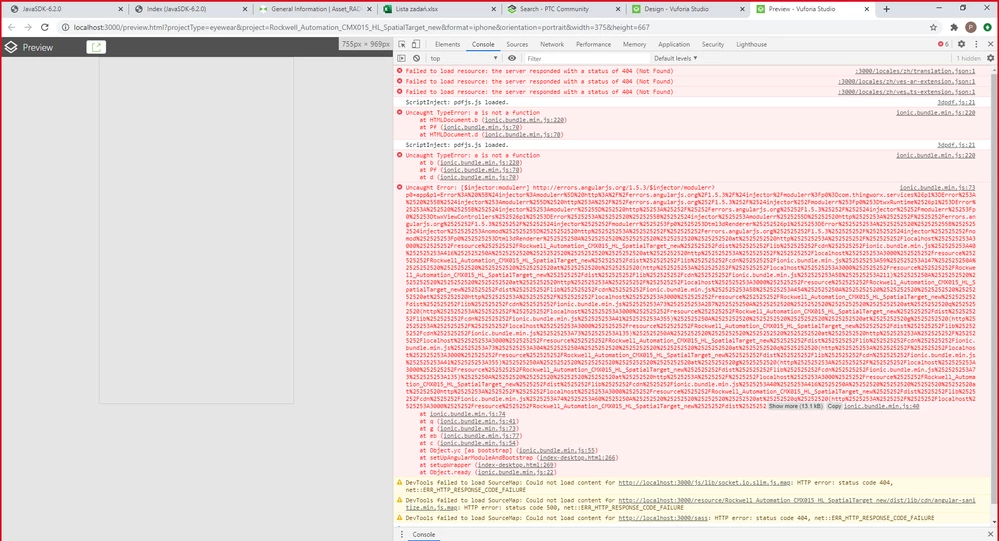Open console settings gear next to hidden count
This screenshot has width=999, height=541.
[x=991, y=58]
